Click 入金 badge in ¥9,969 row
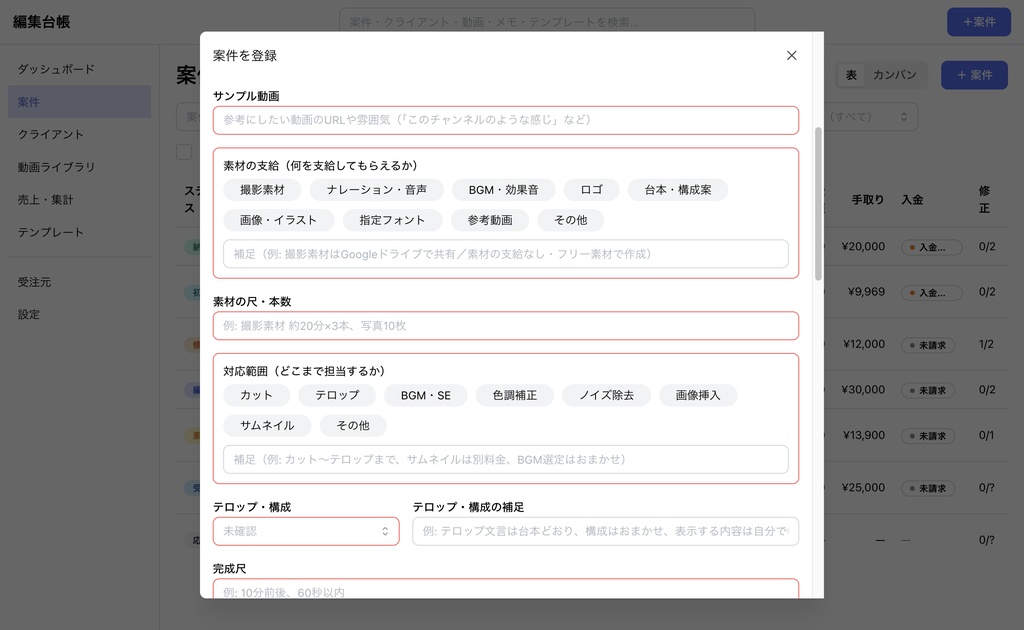This screenshot has width=1024, height=630. pos(931,293)
